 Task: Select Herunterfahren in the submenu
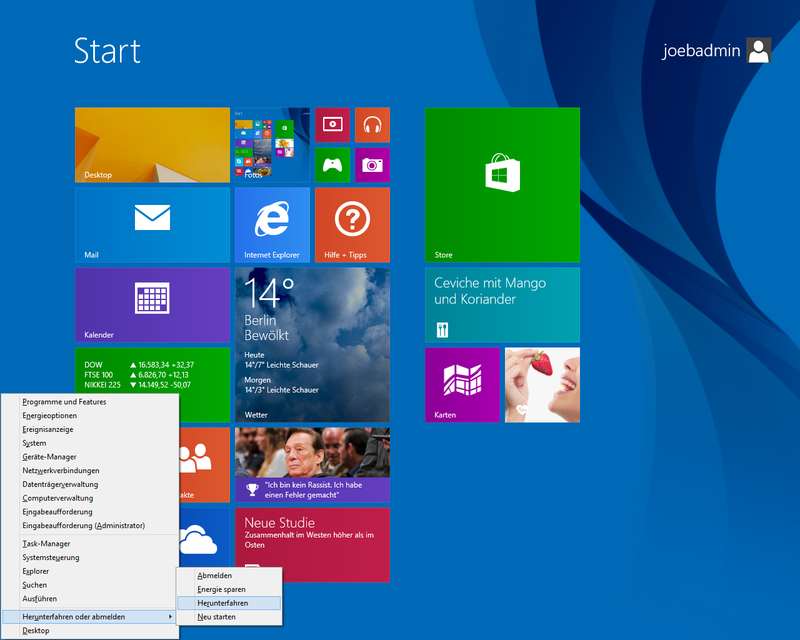[x=223, y=603]
